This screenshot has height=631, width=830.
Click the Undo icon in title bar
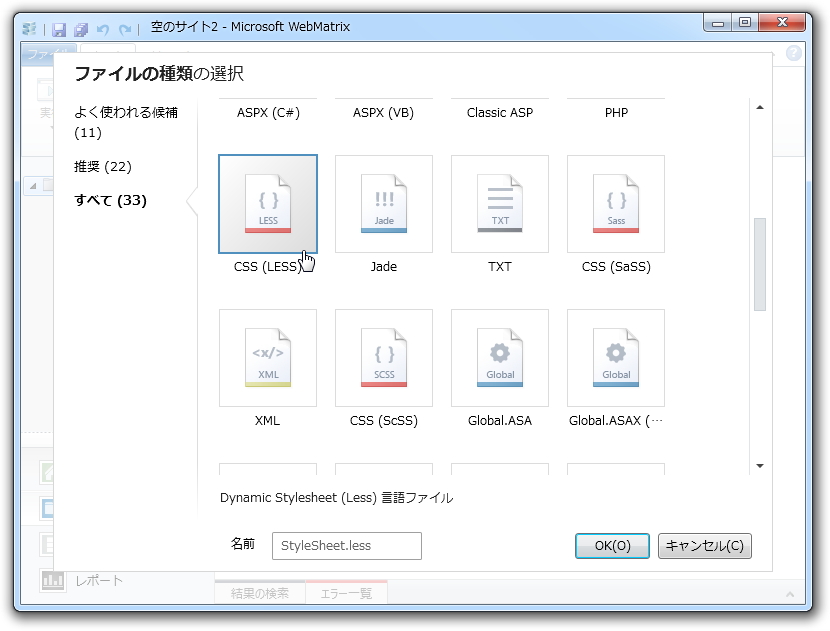(x=103, y=29)
